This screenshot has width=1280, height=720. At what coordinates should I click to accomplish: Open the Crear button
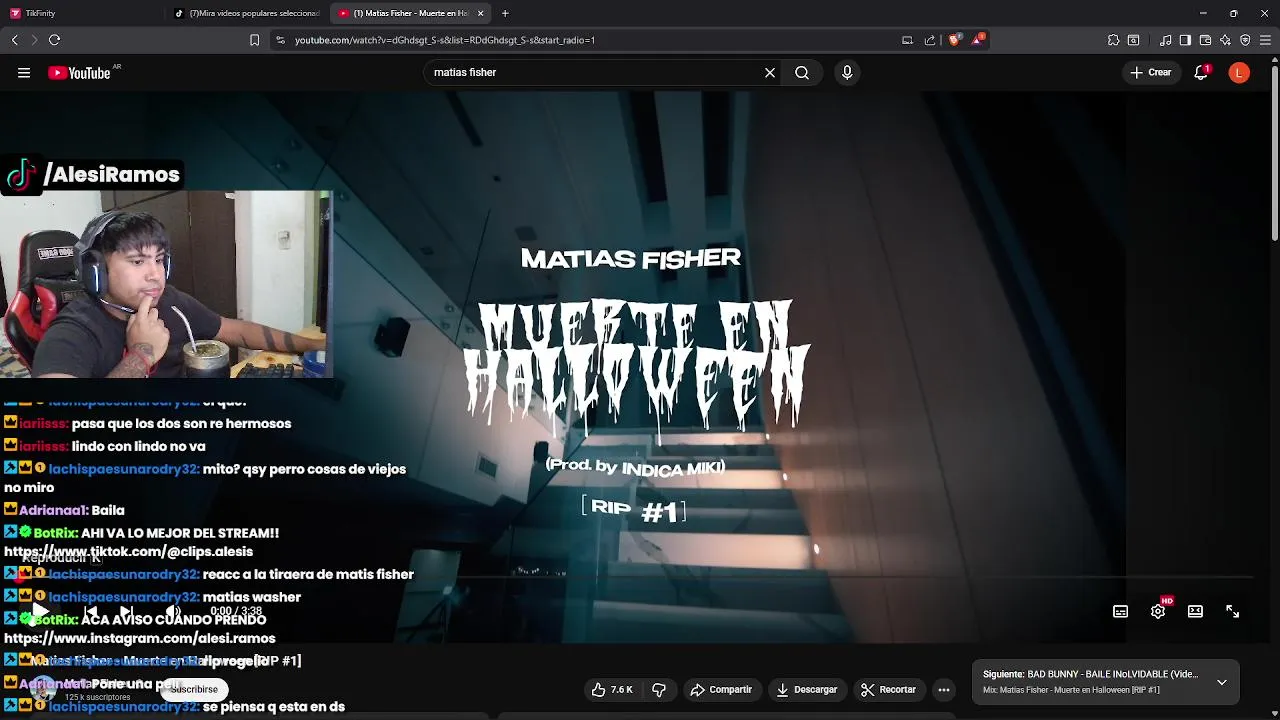coord(1151,73)
